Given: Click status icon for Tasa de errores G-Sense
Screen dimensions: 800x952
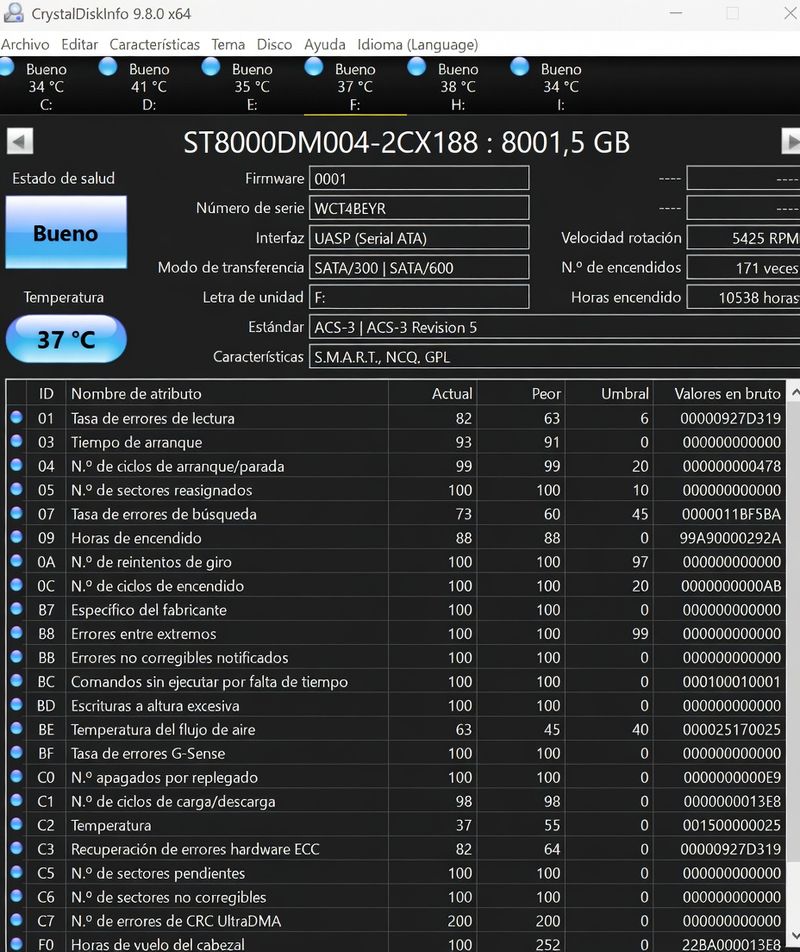Looking at the screenshot, I should pyautogui.click(x=16, y=752).
